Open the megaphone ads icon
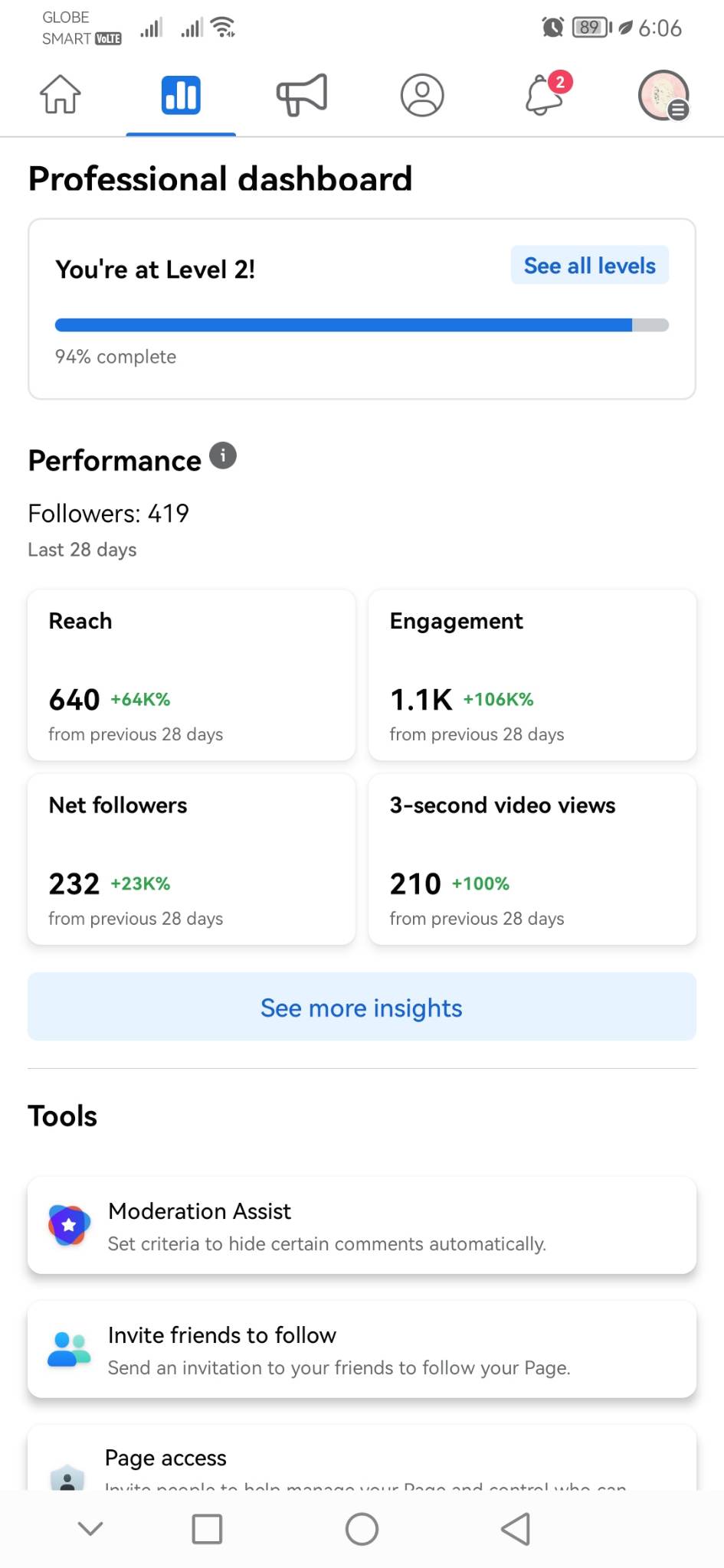 point(302,95)
